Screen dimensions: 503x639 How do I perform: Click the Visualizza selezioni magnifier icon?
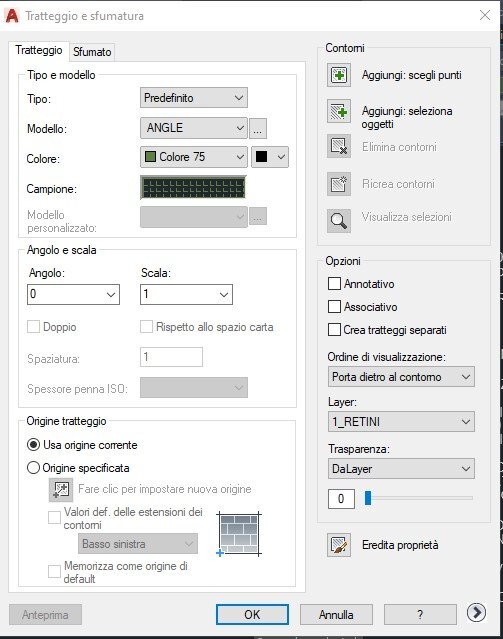click(x=339, y=221)
